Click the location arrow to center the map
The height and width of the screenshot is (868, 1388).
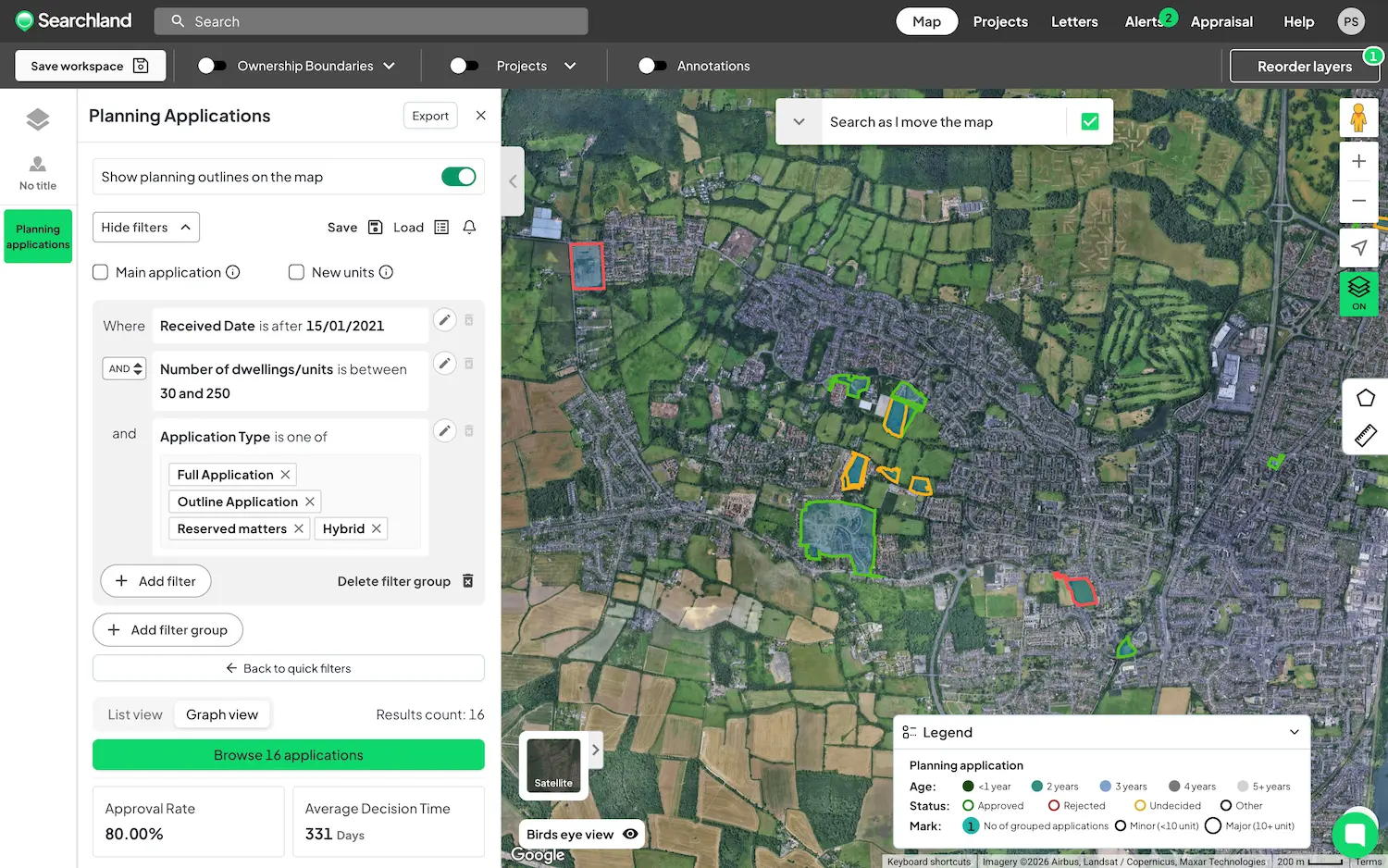click(x=1358, y=247)
